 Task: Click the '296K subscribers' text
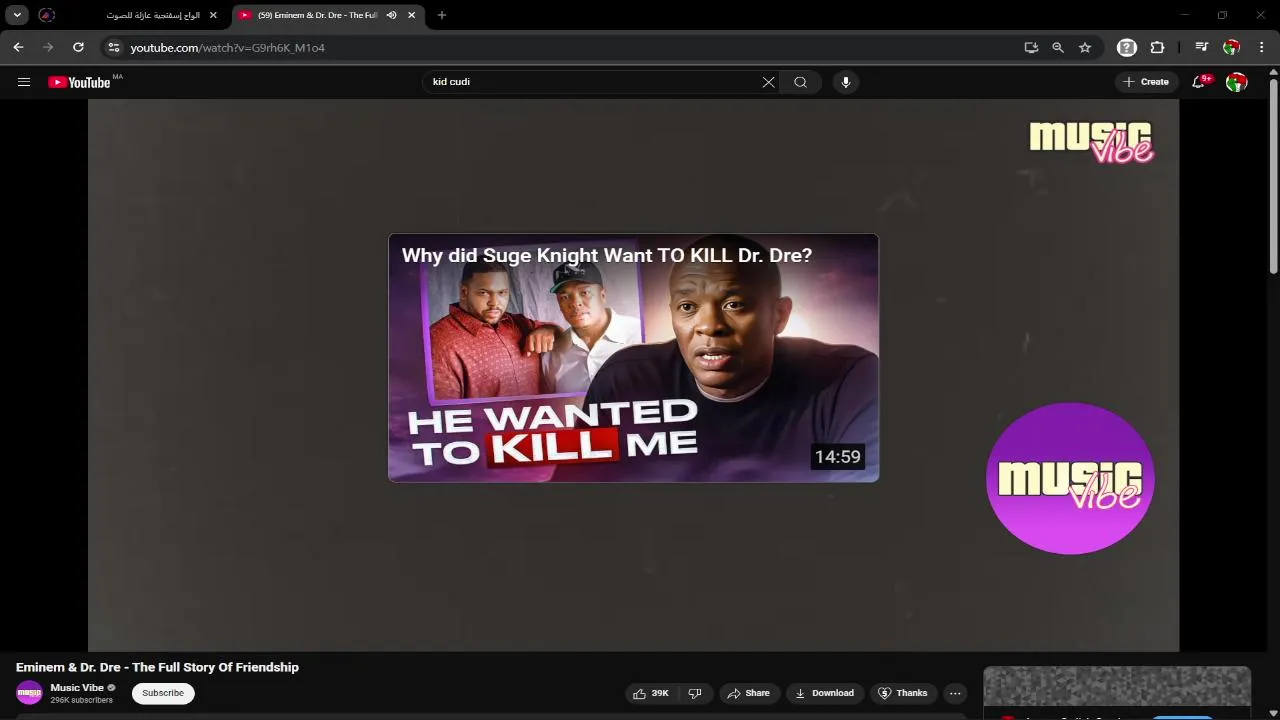(x=82, y=701)
